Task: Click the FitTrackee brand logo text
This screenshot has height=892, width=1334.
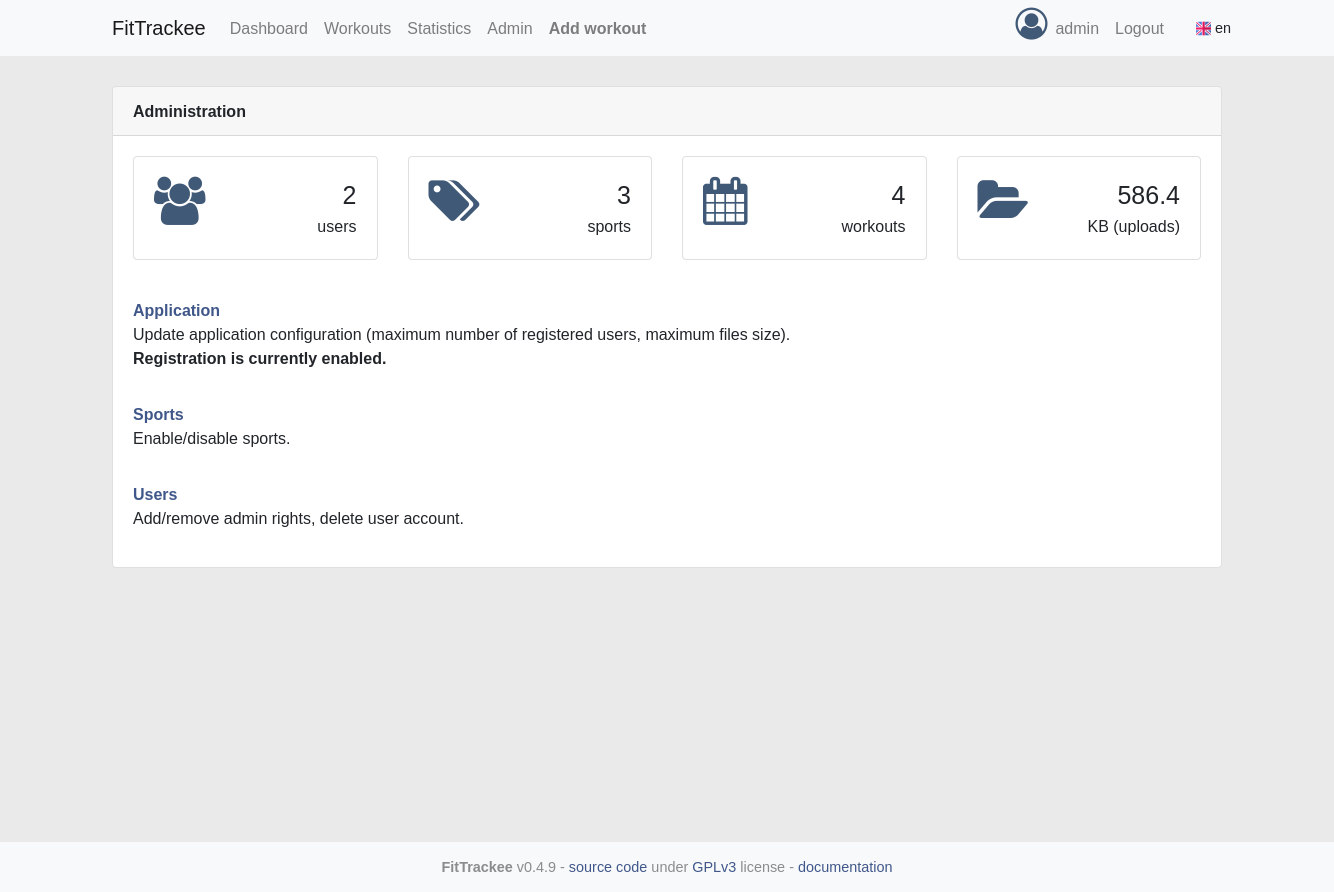Action: point(159,28)
